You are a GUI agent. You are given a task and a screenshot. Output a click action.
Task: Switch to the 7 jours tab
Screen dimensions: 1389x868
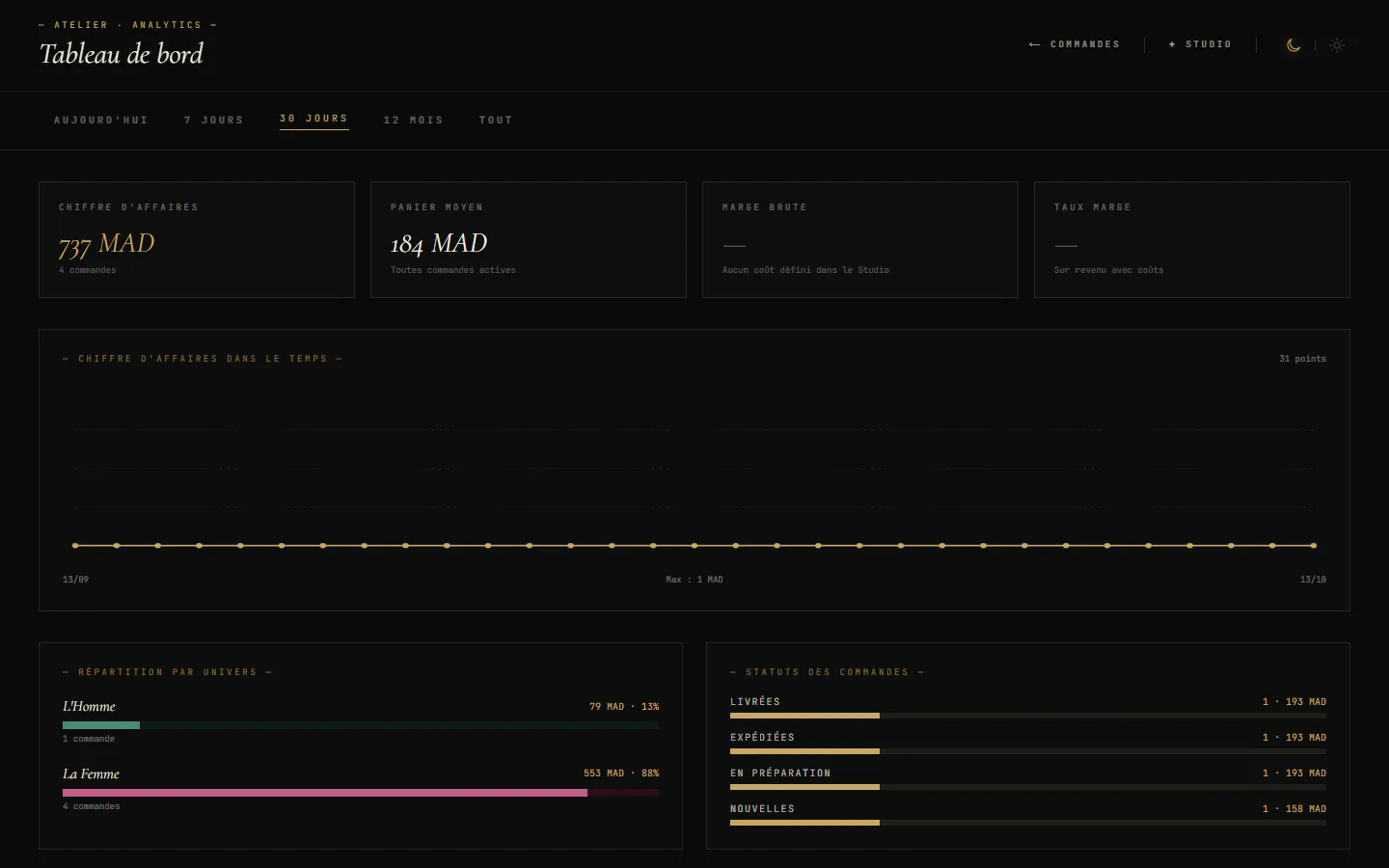(x=214, y=121)
